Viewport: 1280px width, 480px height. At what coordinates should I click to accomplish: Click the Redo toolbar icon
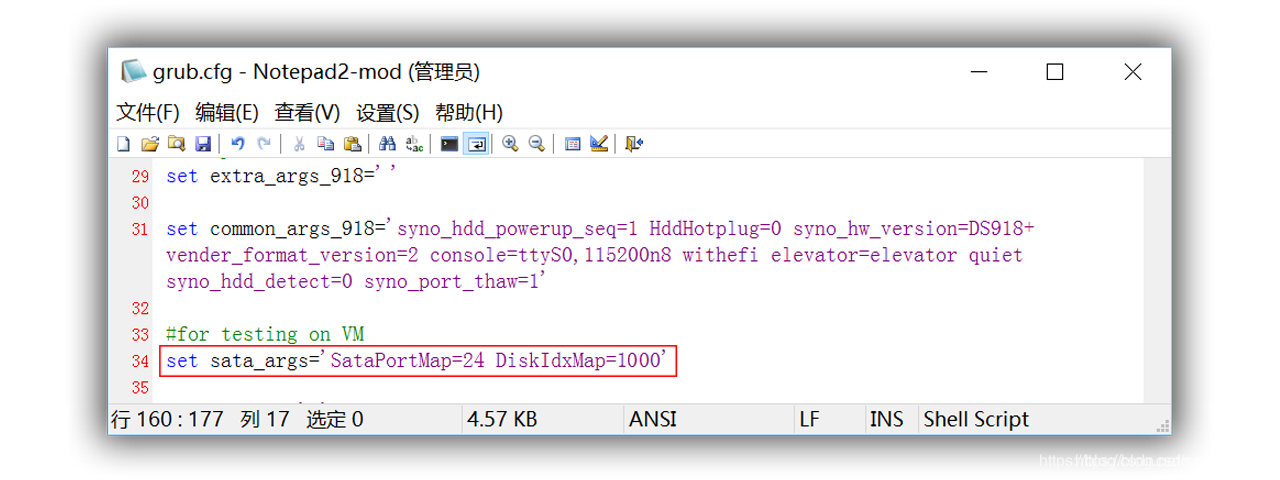[264, 144]
